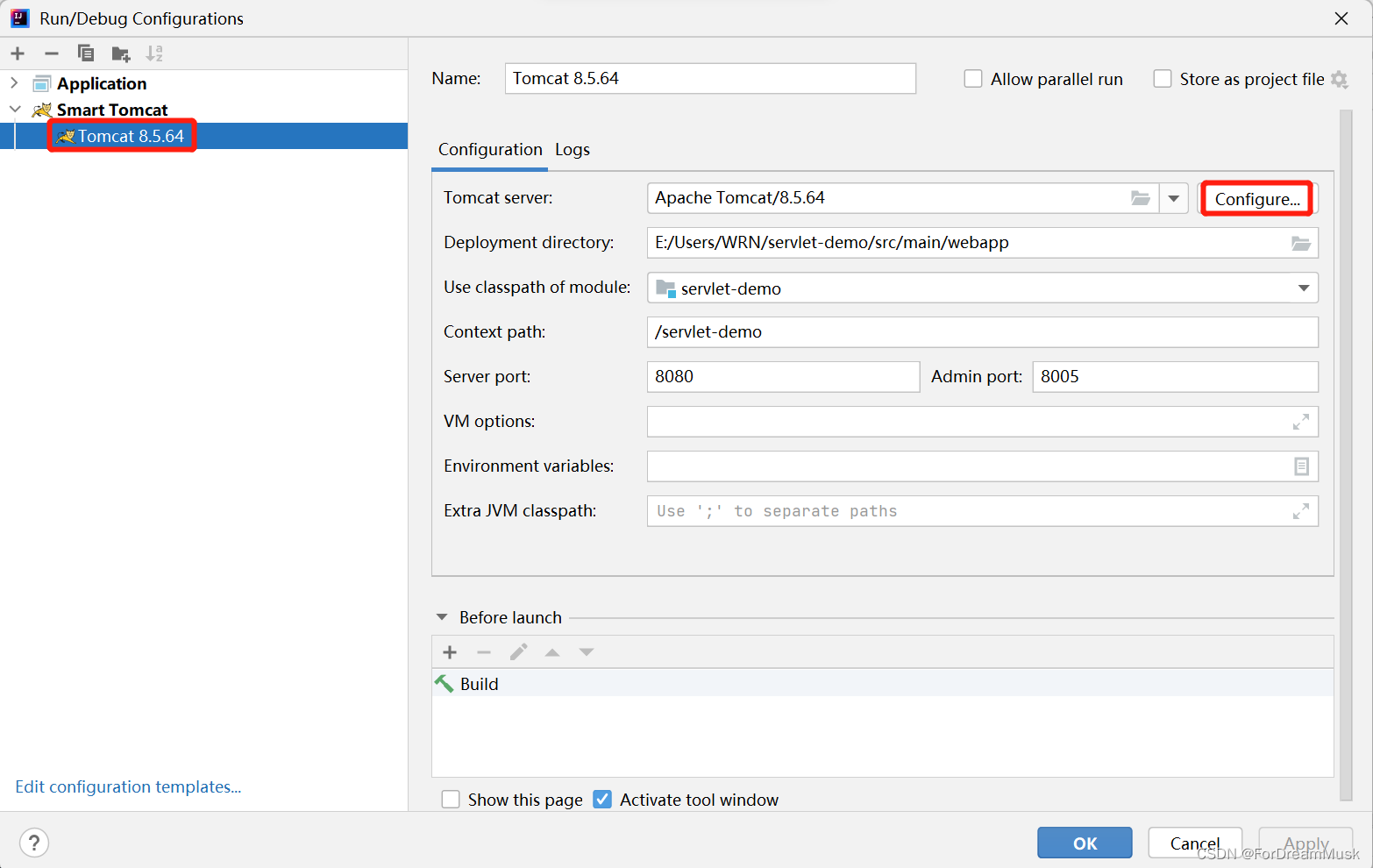Move Before launch task down
The height and width of the screenshot is (868, 1373).
coord(587,652)
